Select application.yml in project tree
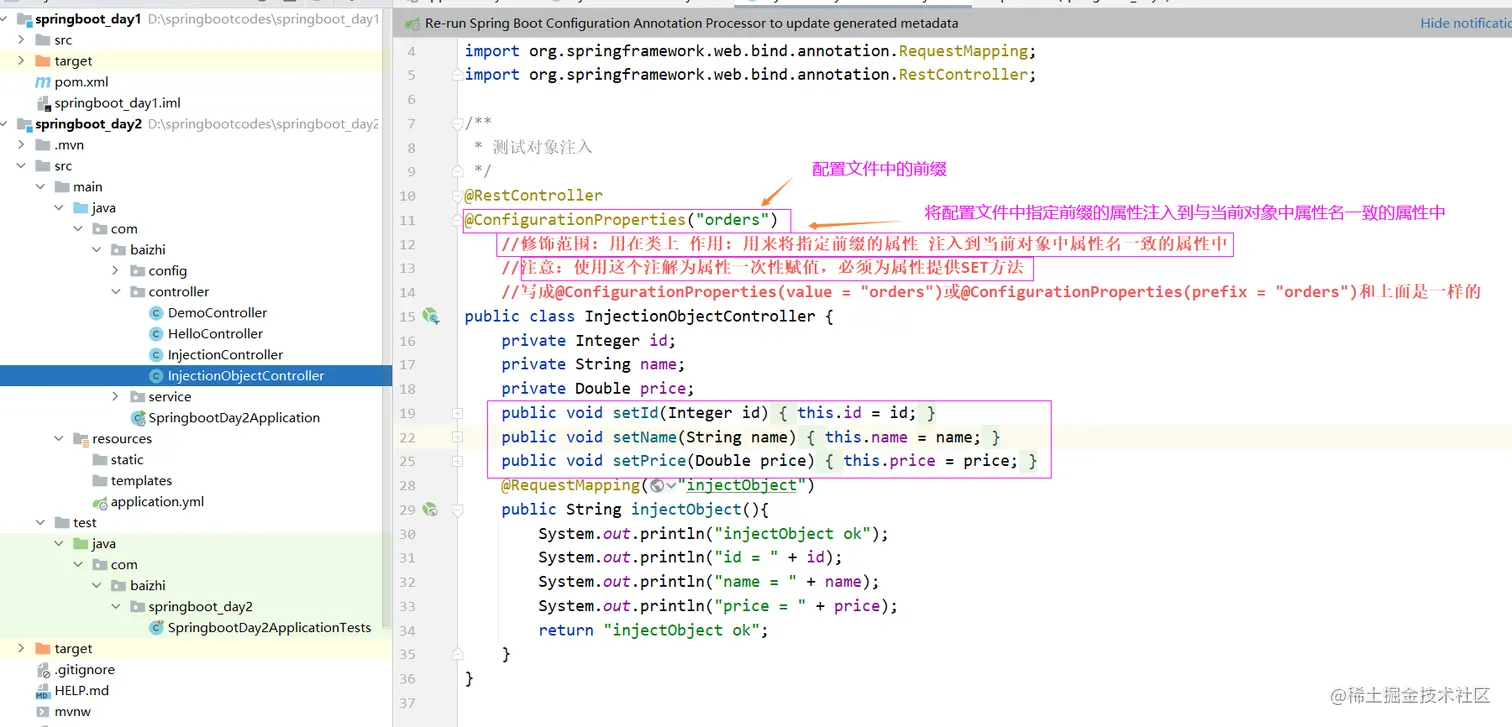The width and height of the screenshot is (1512, 727). 157,502
